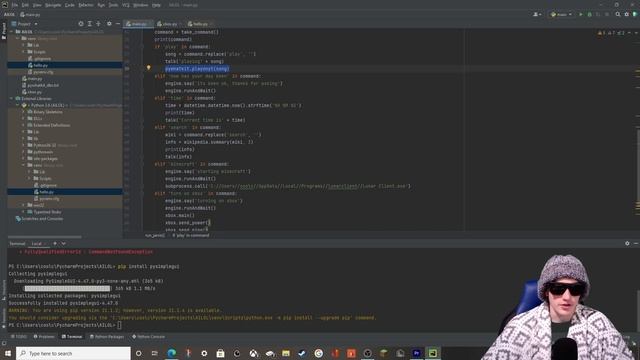Click the Run with Coverage icon
Image resolution: width=640 pixels, height=360 pixels.
(598, 14)
